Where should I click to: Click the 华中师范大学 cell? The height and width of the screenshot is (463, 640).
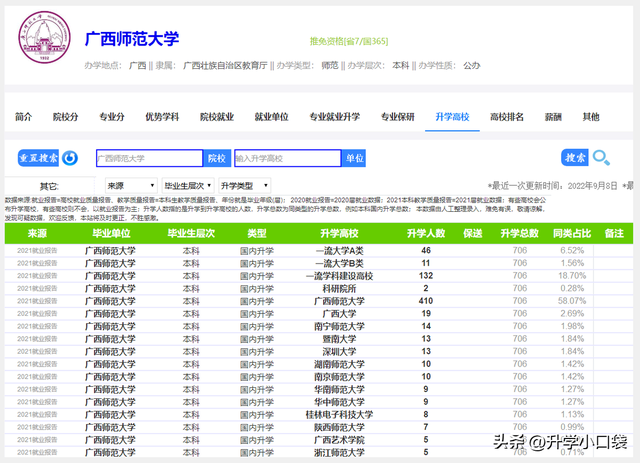click(339, 402)
